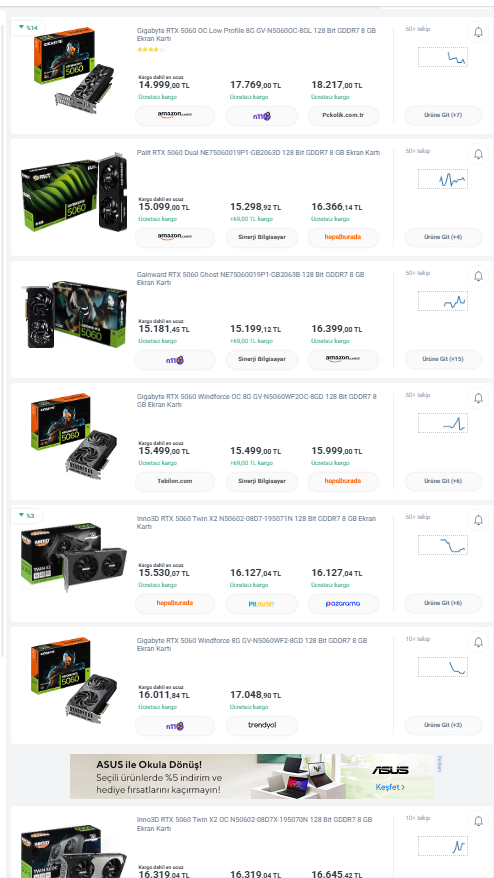The height and width of the screenshot is (878, 494).
Task: Click Keşfet link in ASUS banner
Action: [x=390, y=787]
